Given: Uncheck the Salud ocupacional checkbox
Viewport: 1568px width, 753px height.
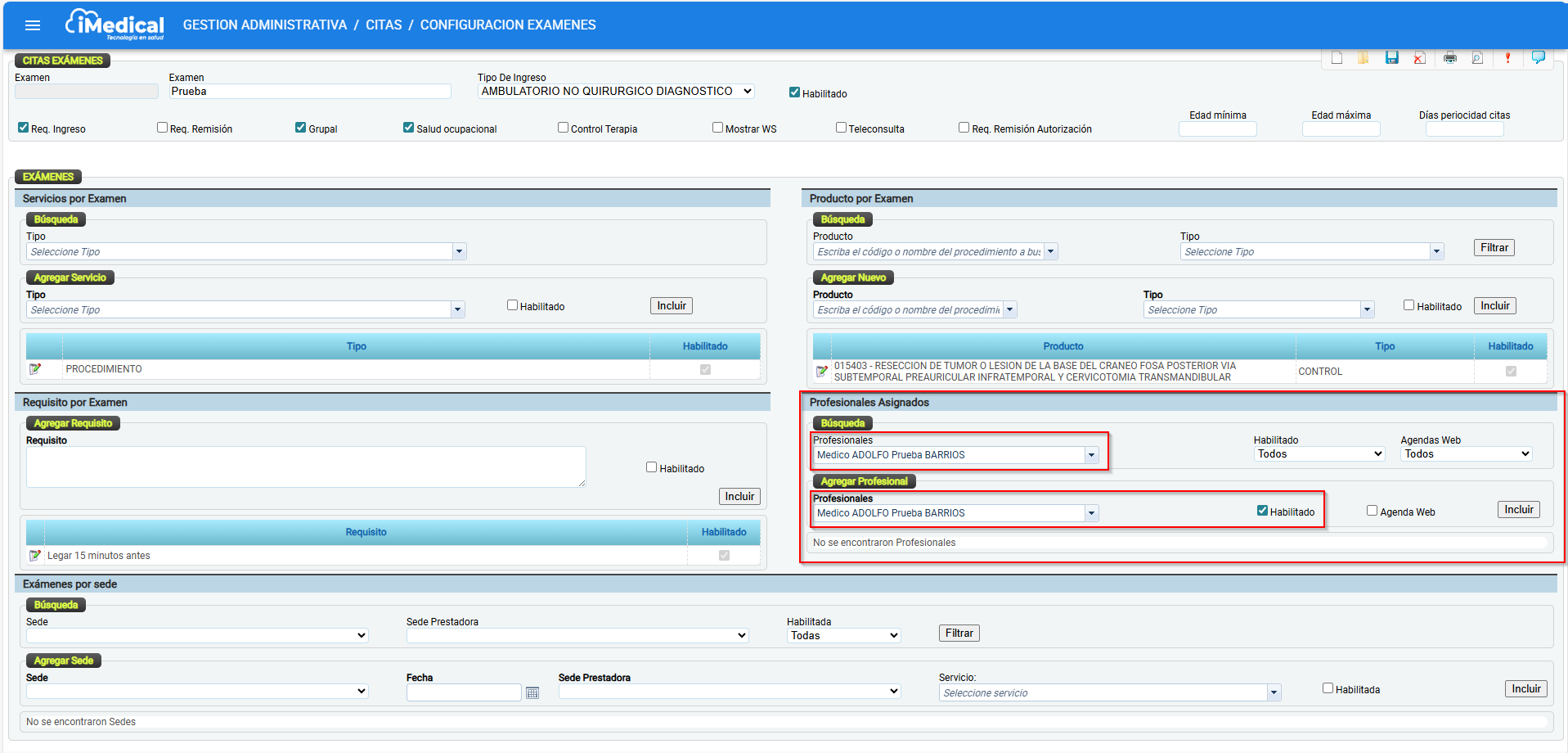Looking at the screenshot, I should click(x=408, y=128).
